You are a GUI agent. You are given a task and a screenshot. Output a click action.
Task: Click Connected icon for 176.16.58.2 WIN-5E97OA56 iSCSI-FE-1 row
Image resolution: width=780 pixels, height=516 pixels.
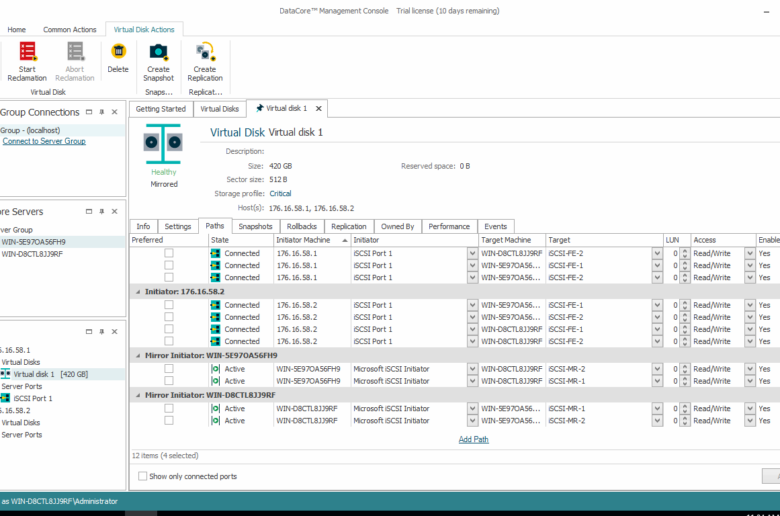[x=215, y=305]
